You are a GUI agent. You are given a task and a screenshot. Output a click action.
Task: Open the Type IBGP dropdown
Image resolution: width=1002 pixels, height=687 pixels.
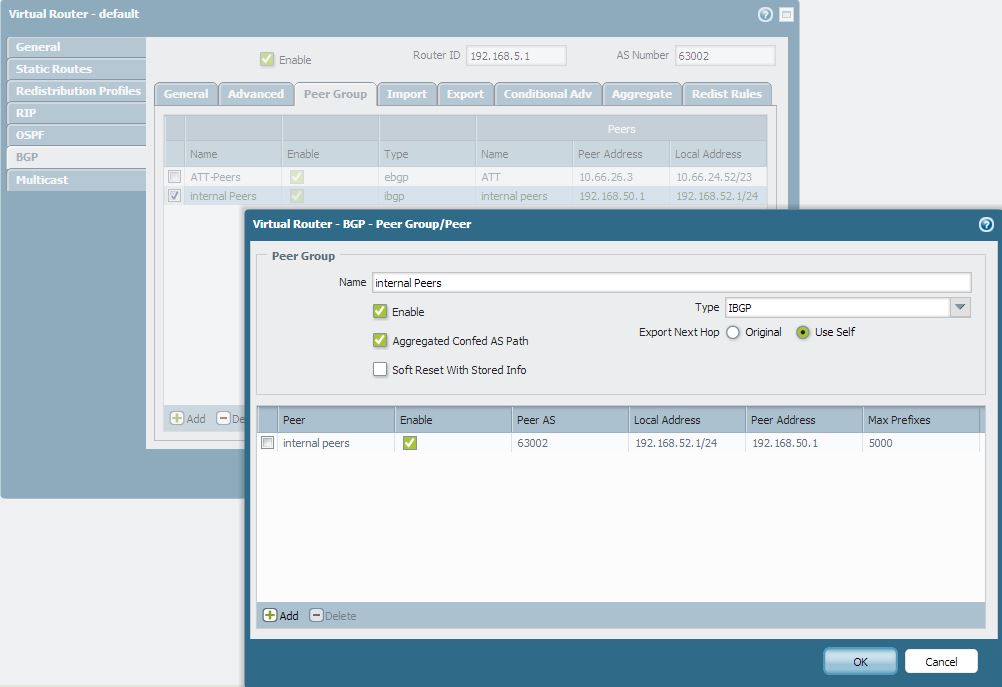point(960,308)
